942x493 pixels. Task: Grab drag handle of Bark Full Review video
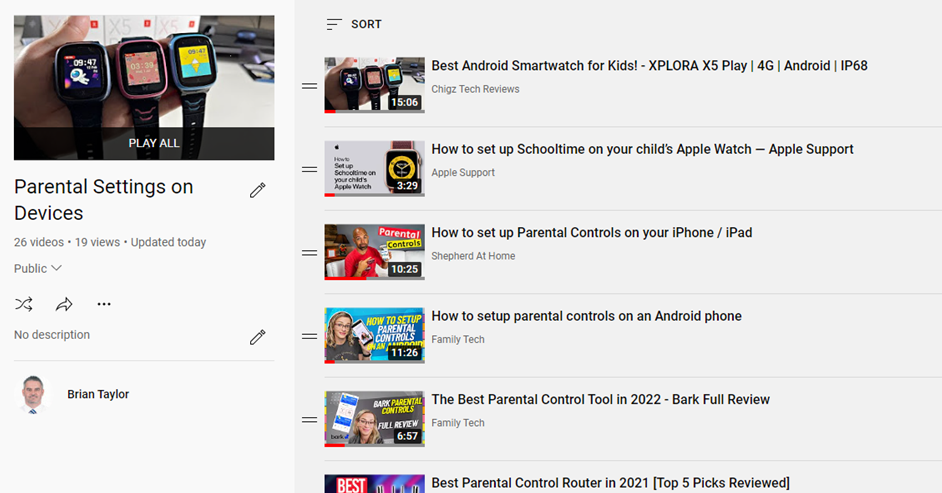[309, 420]
